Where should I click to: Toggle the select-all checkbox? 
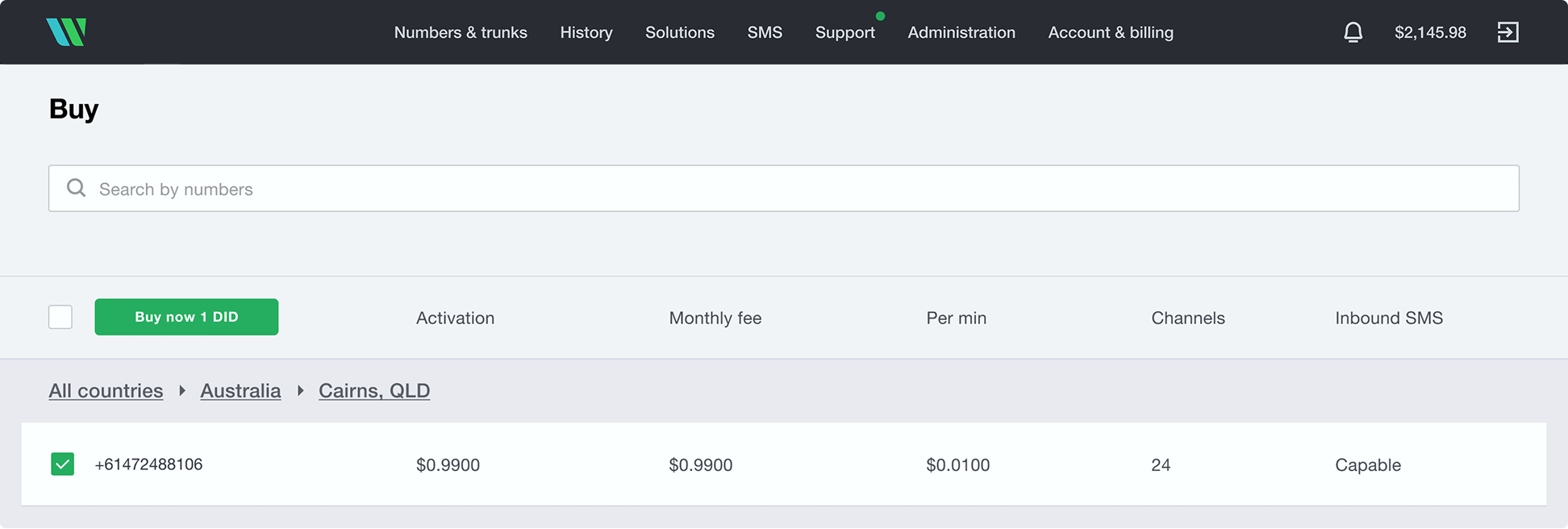pos(60,317)
